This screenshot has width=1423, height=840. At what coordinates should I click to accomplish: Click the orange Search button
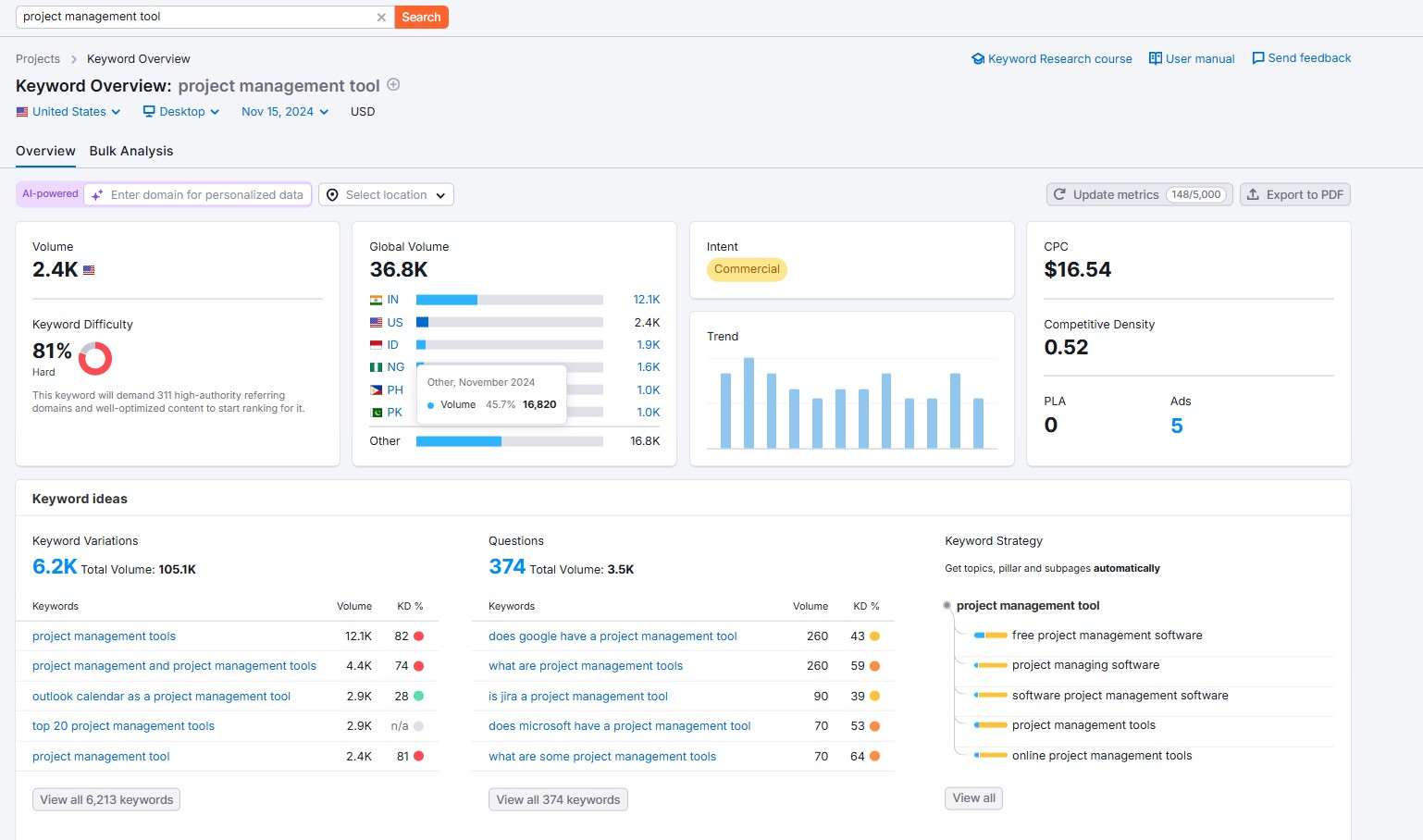[421, 17]
